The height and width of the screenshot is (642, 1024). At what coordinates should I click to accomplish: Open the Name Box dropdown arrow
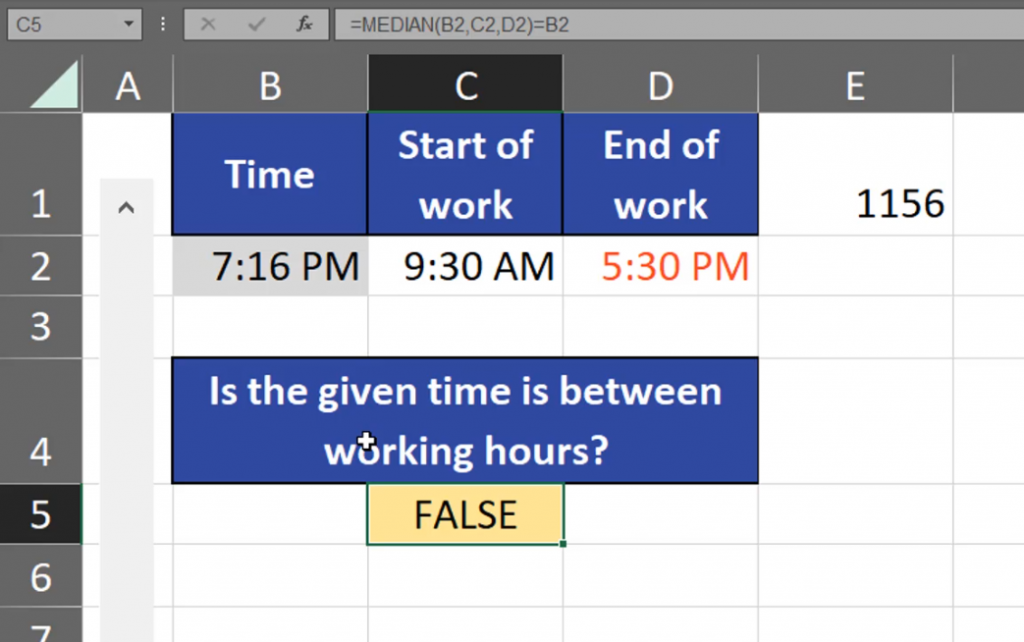[x=129, y=24]
